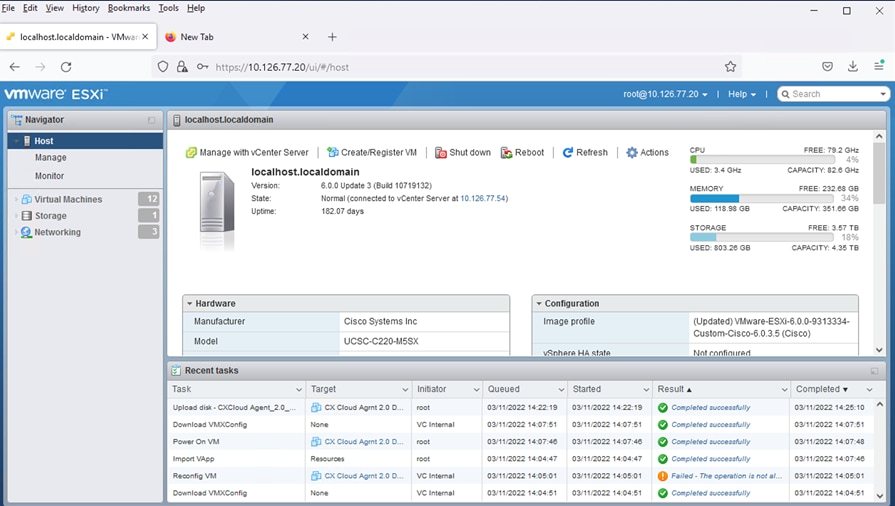895x506 pixels.
Task: Reload the page with refresh icon
Action: [66, 67]
